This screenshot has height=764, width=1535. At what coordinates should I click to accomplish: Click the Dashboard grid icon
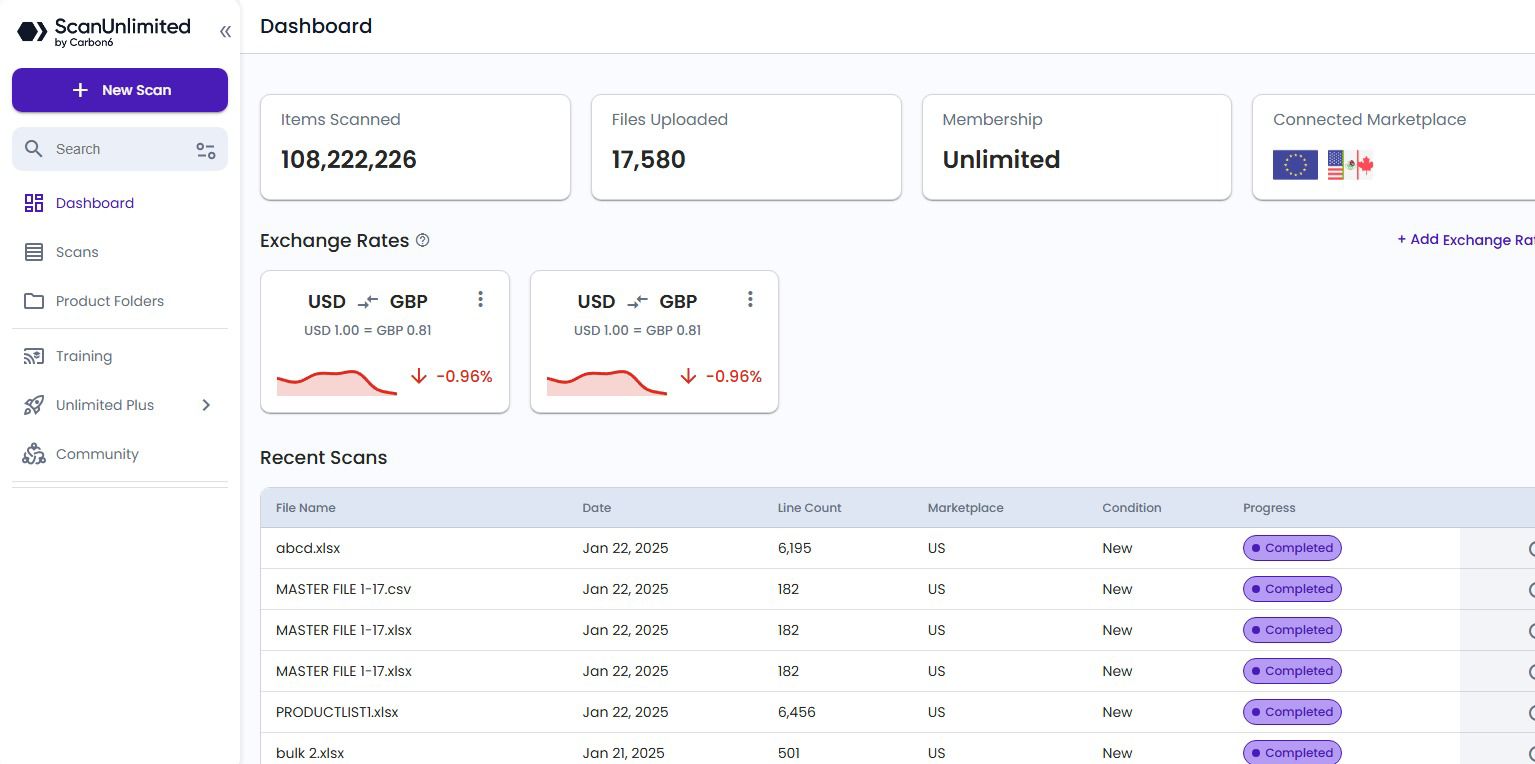(34, 203)
